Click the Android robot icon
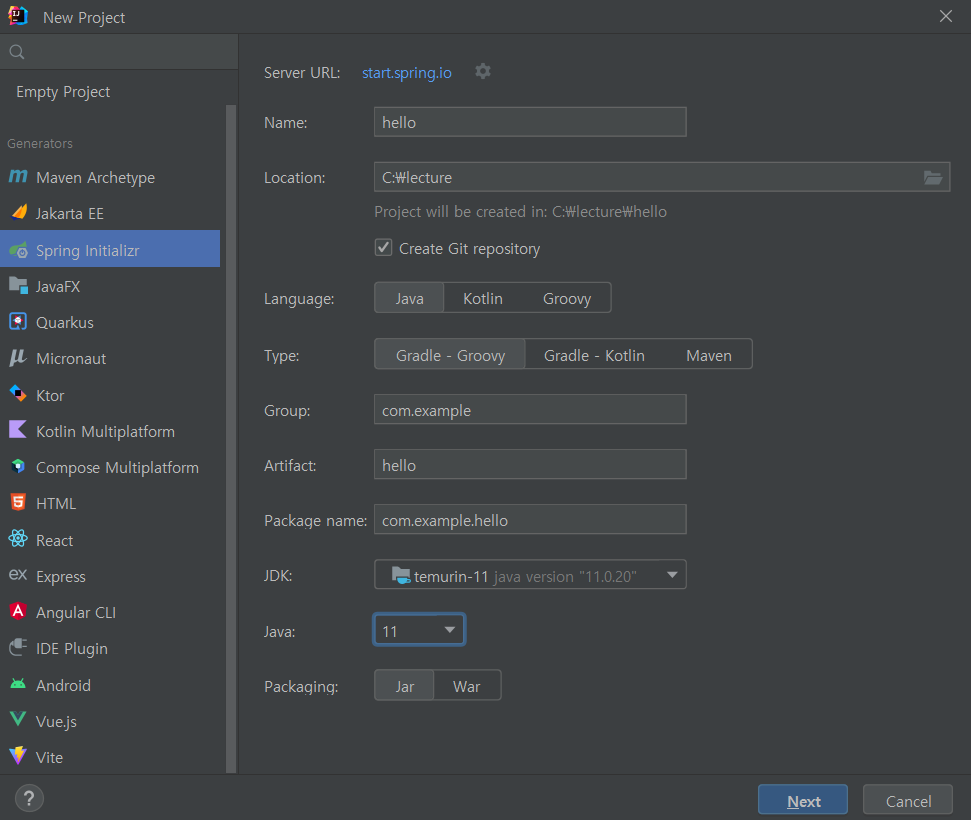The image size is (971, 820). pyautogui.click(x=18, y=684)
